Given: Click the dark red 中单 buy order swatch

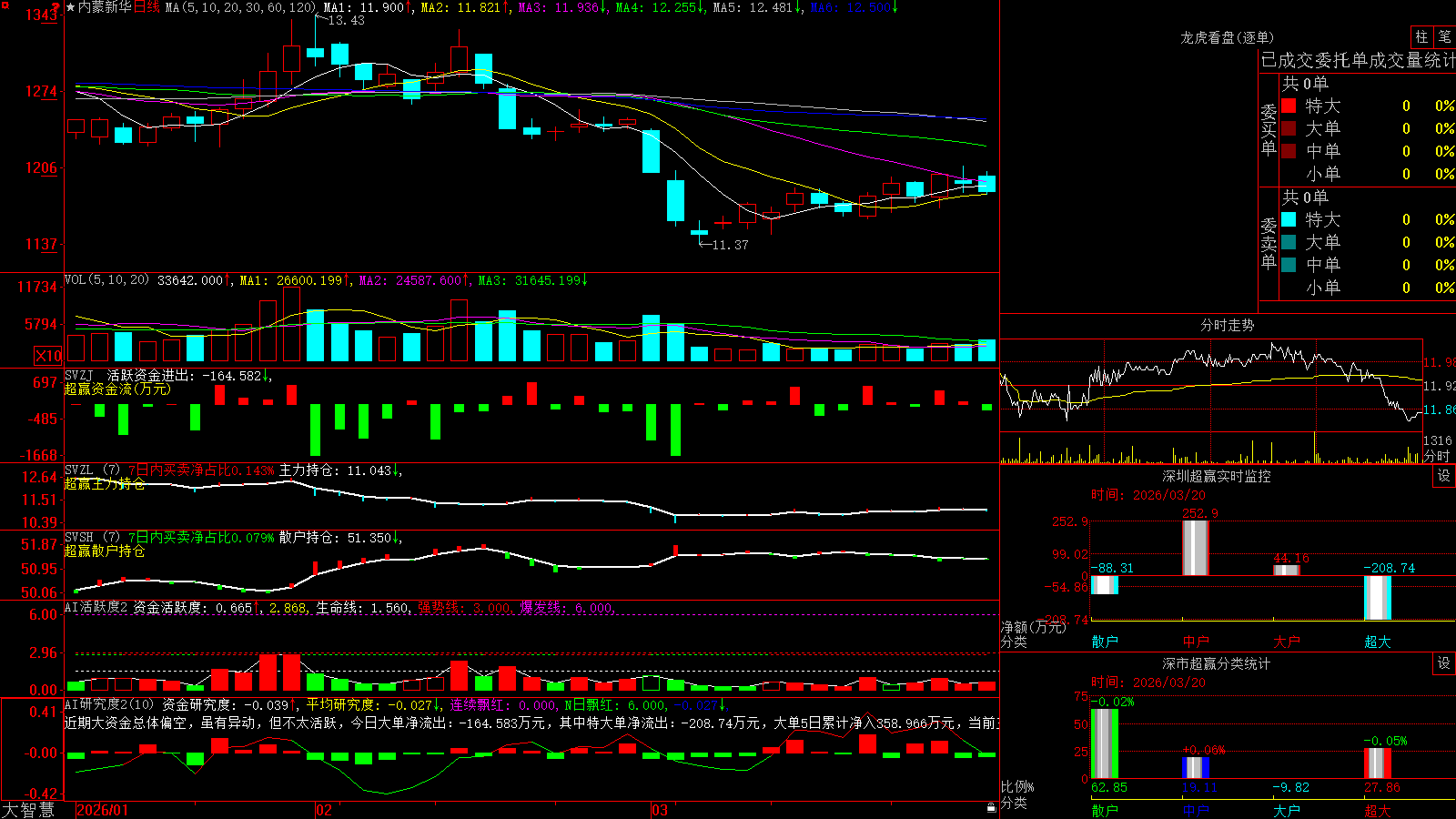Looking at the screenshot, I should tap(1289, 151).
